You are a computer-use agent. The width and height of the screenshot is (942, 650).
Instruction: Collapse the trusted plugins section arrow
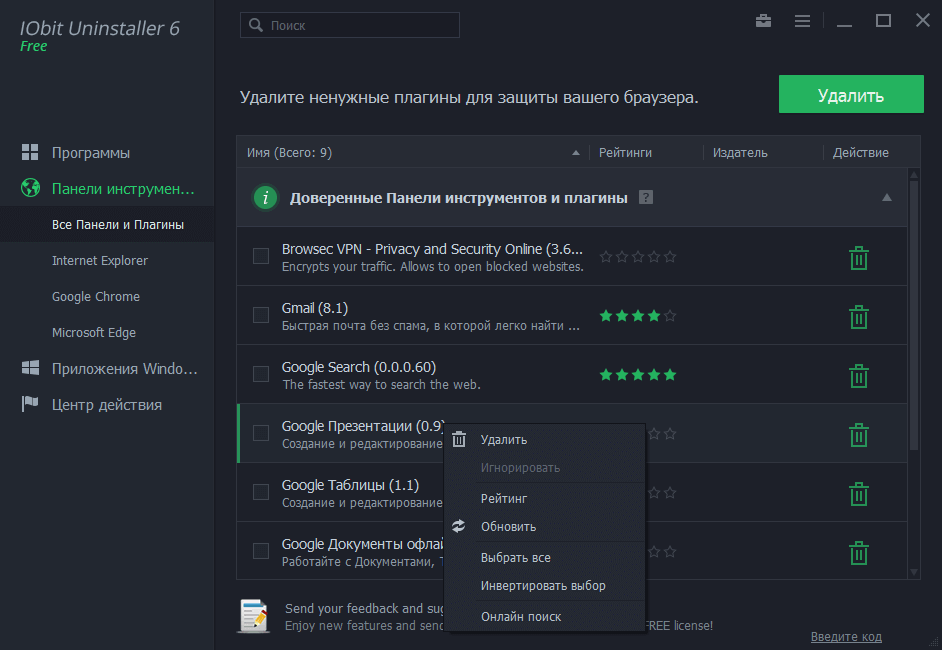pyautogui.click(x=887, y=197)
